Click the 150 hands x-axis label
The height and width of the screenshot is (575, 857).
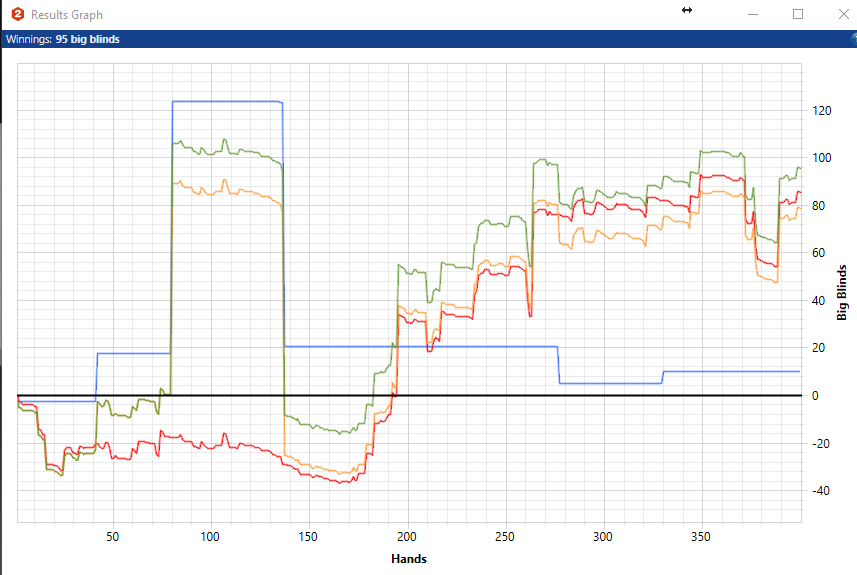click(308, 537)
